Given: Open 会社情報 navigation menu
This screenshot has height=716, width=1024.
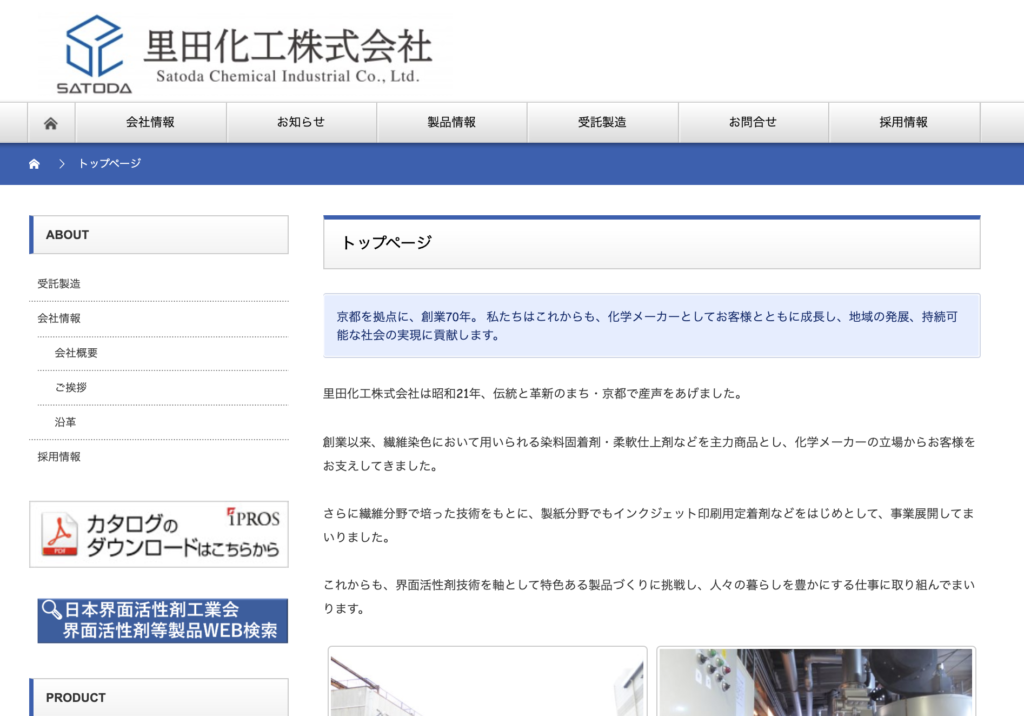Looking at the screenshot, I should pyautogui.click(x=151, y=123).
